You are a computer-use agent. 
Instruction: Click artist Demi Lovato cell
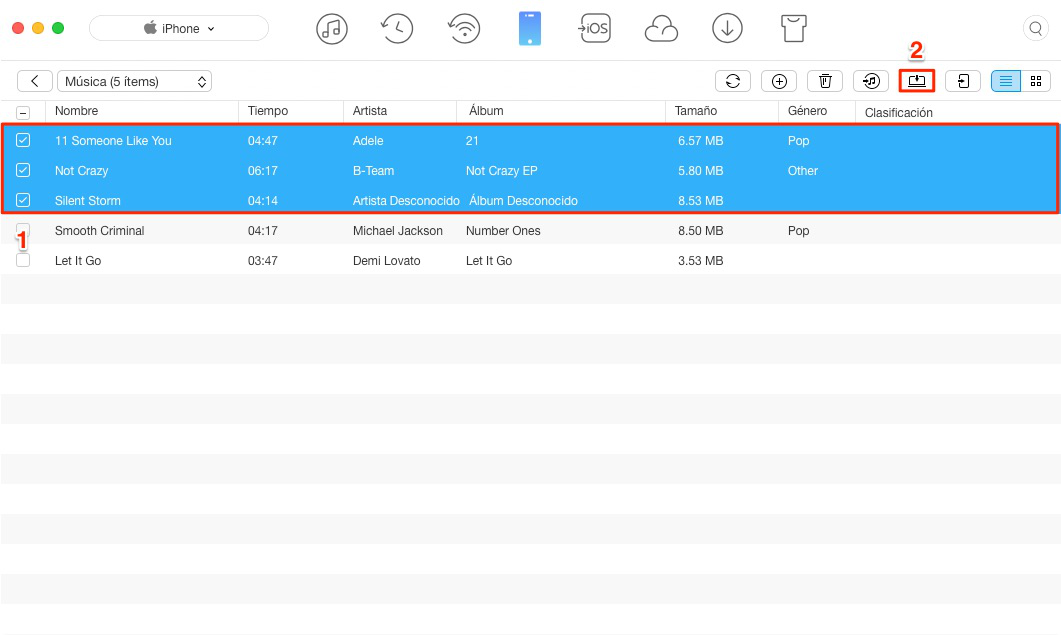coord(386,261)
